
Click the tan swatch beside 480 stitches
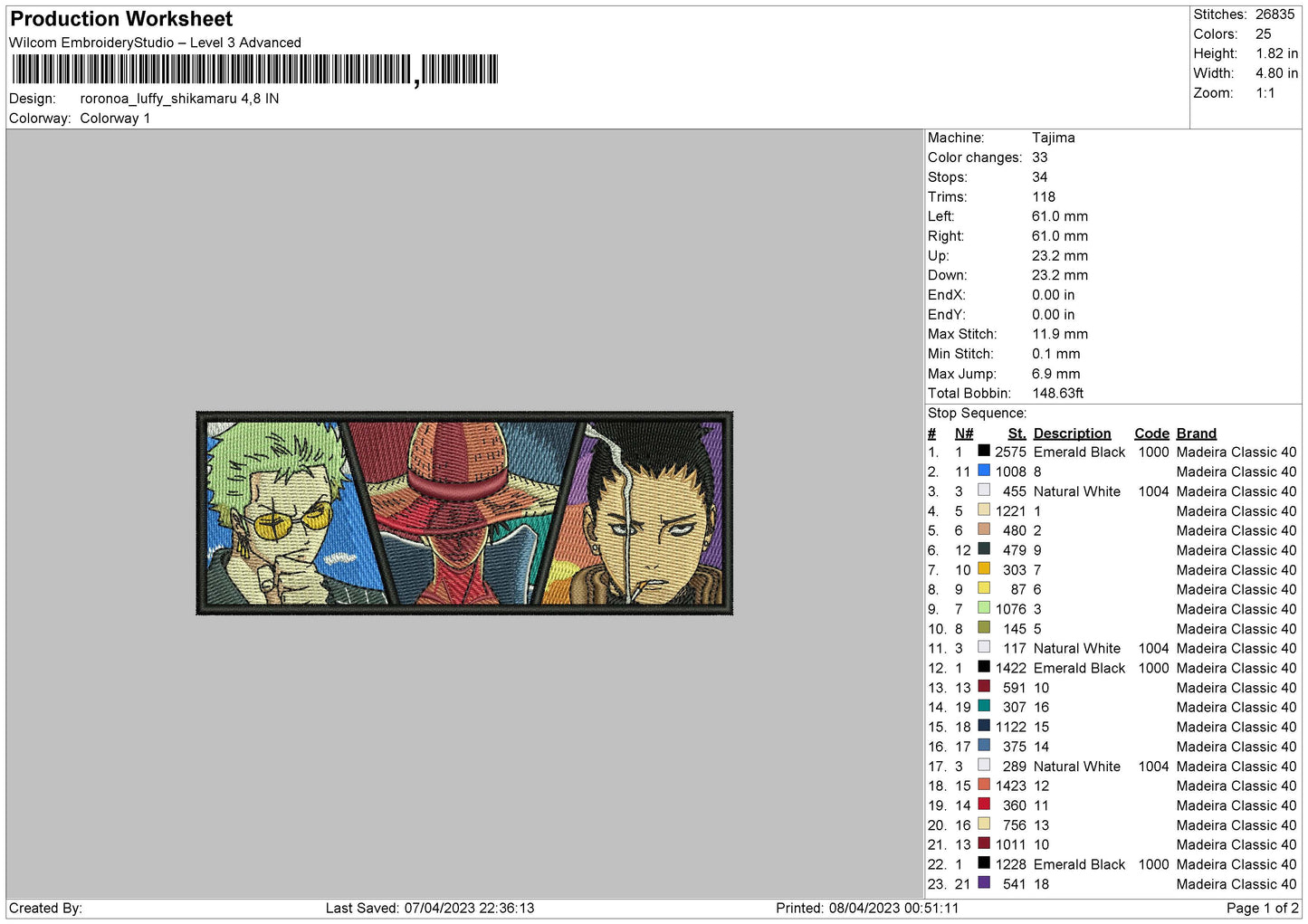pos(984,529)
